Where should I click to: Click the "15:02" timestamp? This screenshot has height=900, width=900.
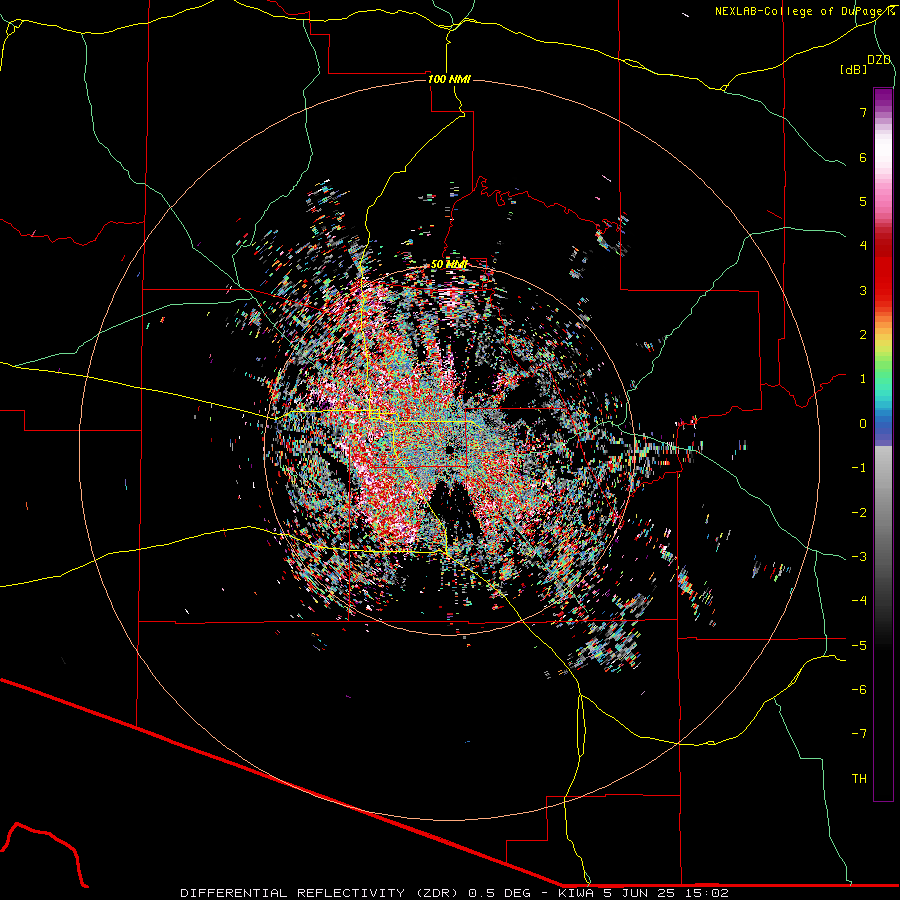coord(709,893)
